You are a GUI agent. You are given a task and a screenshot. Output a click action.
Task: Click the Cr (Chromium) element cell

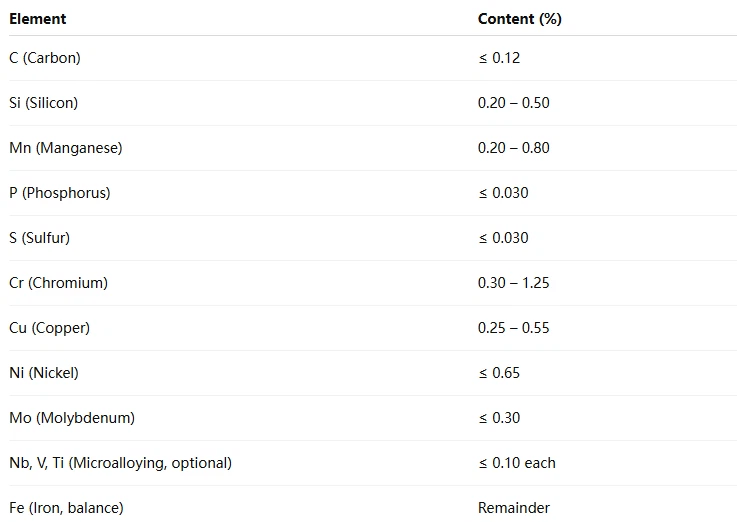click(58, 283)
